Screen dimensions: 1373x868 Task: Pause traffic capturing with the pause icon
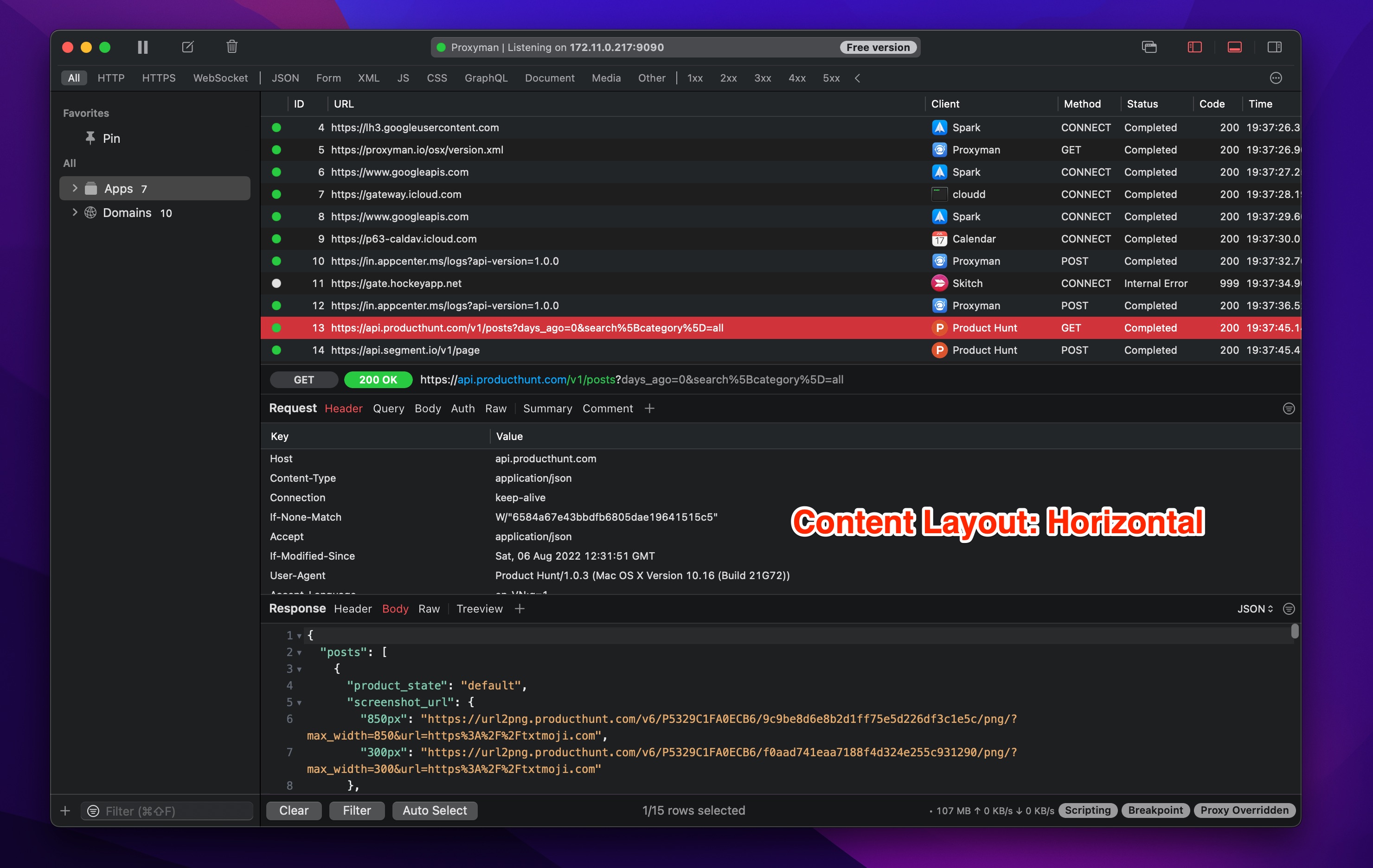pyautogui.click(x=142, y=47)
